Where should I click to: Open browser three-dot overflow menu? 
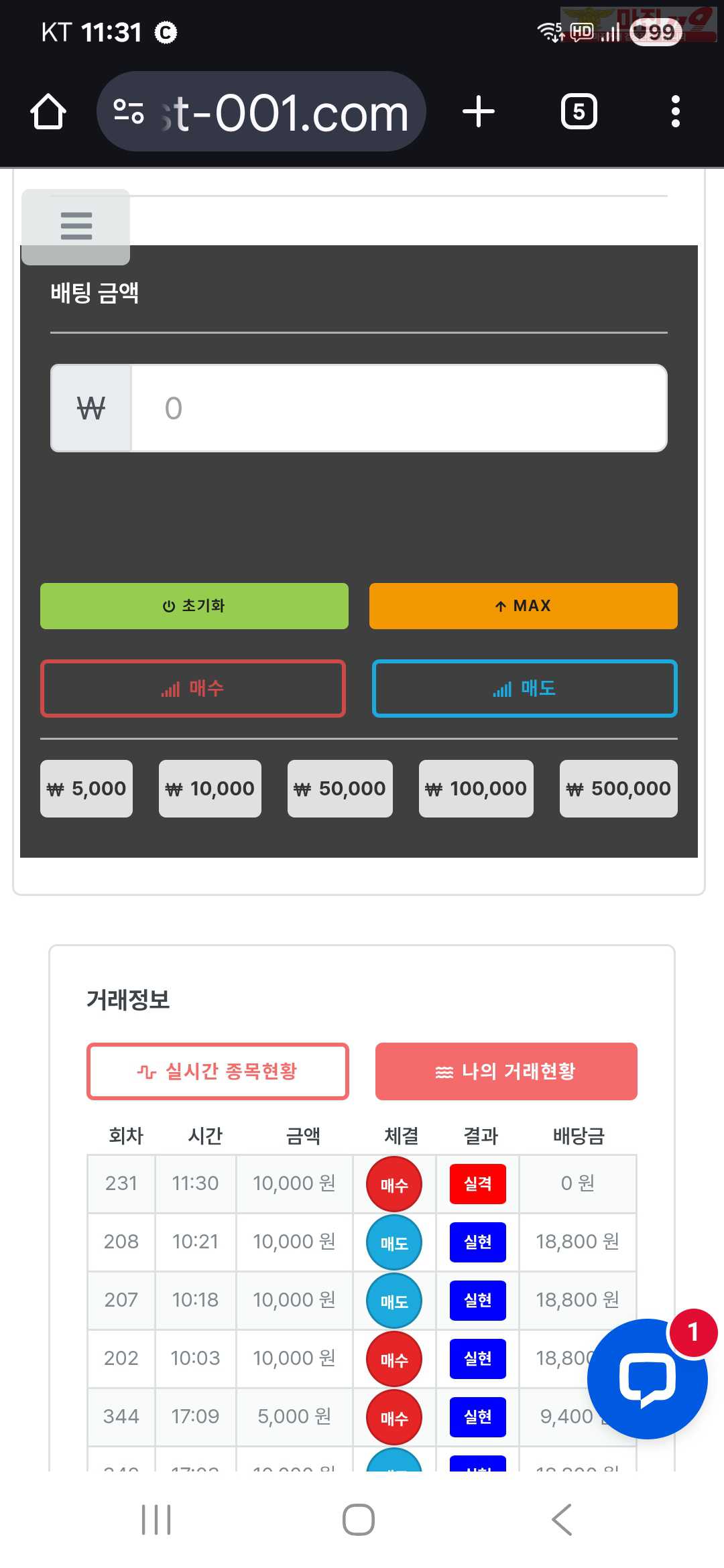675,111
